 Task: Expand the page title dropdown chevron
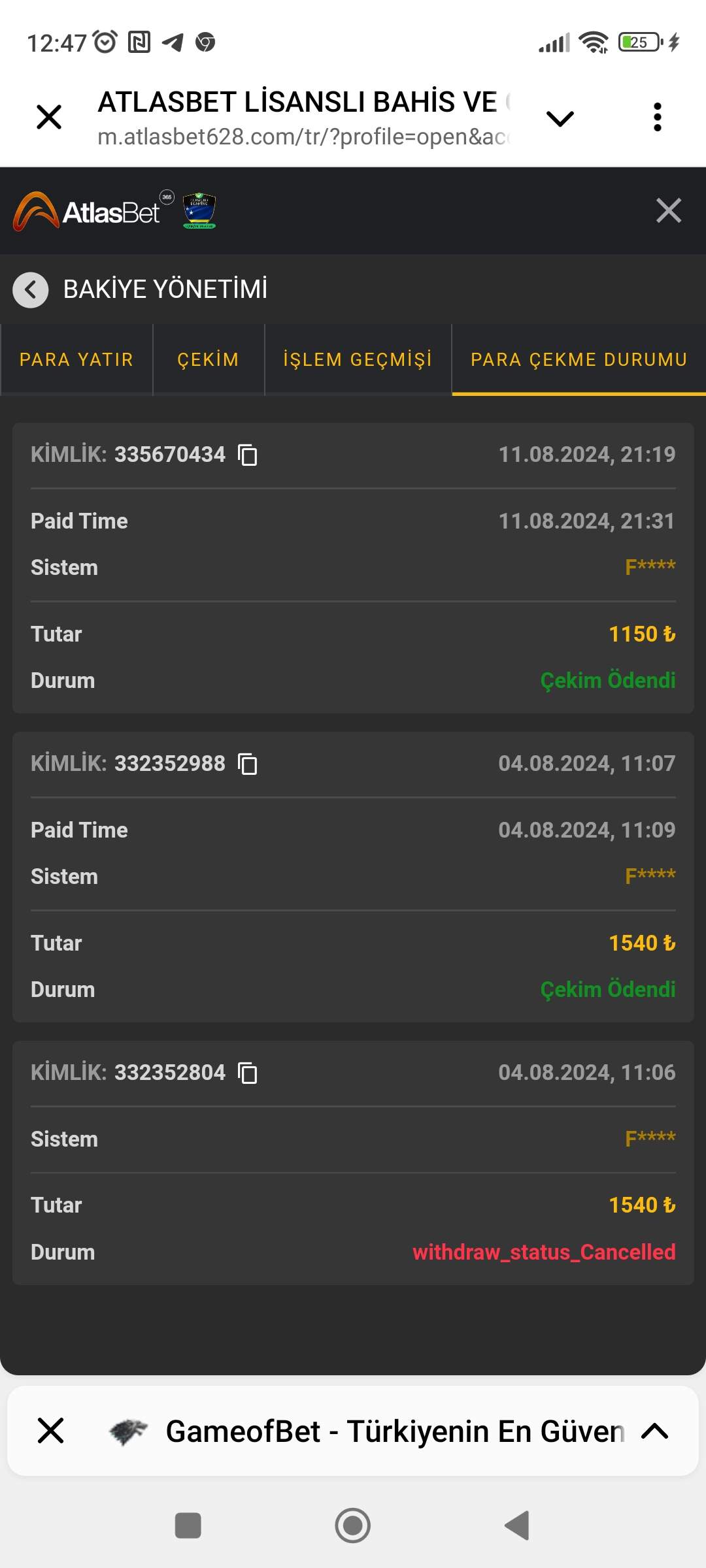[x=560, y=119]
